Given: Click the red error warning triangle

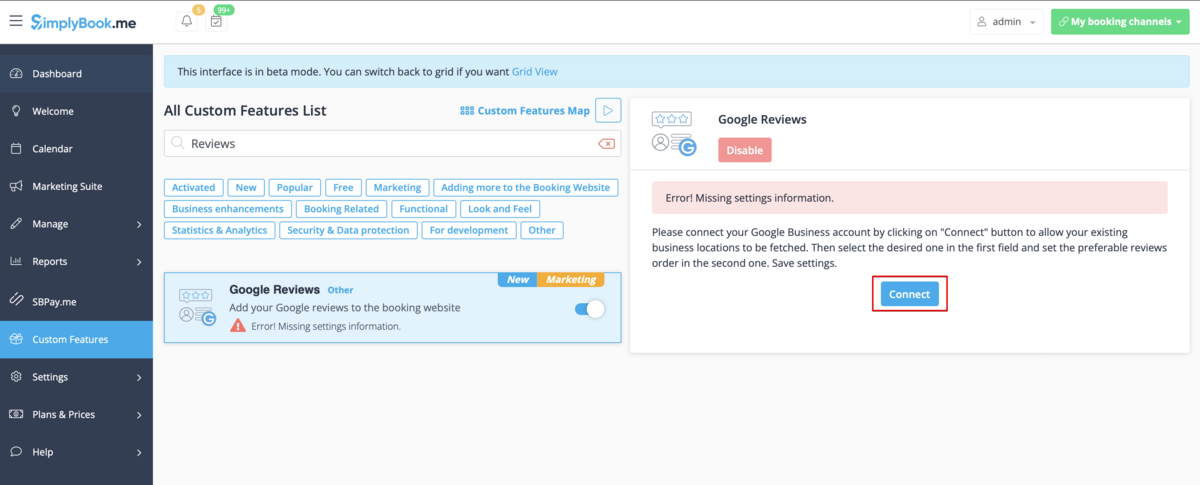Looking at the screenshot, I should click(237, 326).
